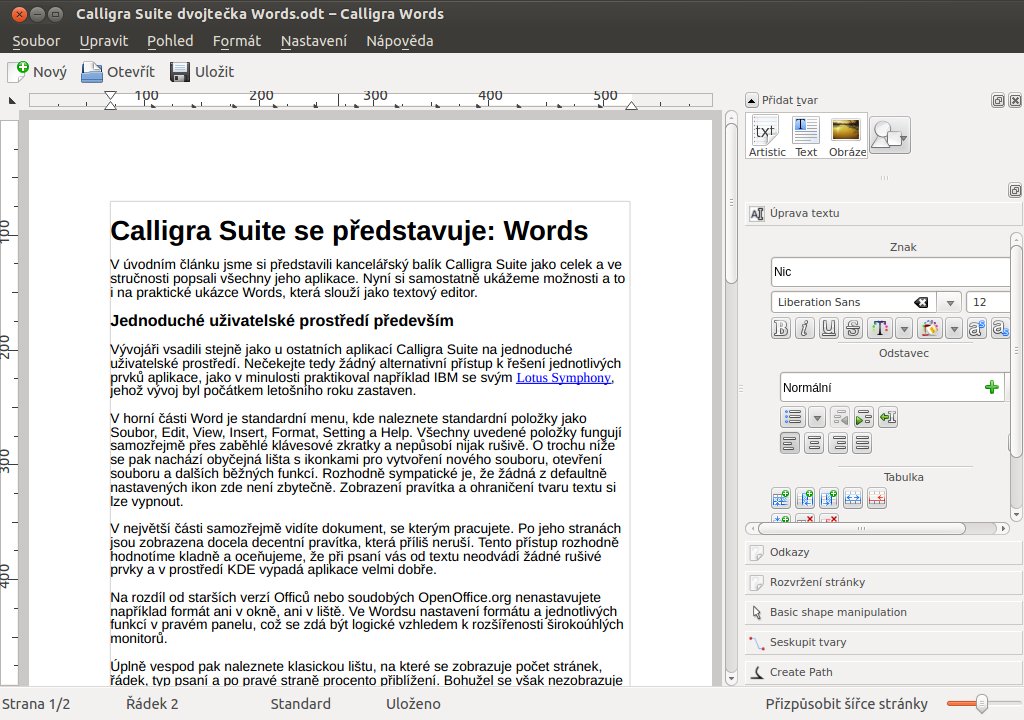This screenshot has width=1024, height=720.
Task: Toggle italic formatting
Action: pos(805,328)
